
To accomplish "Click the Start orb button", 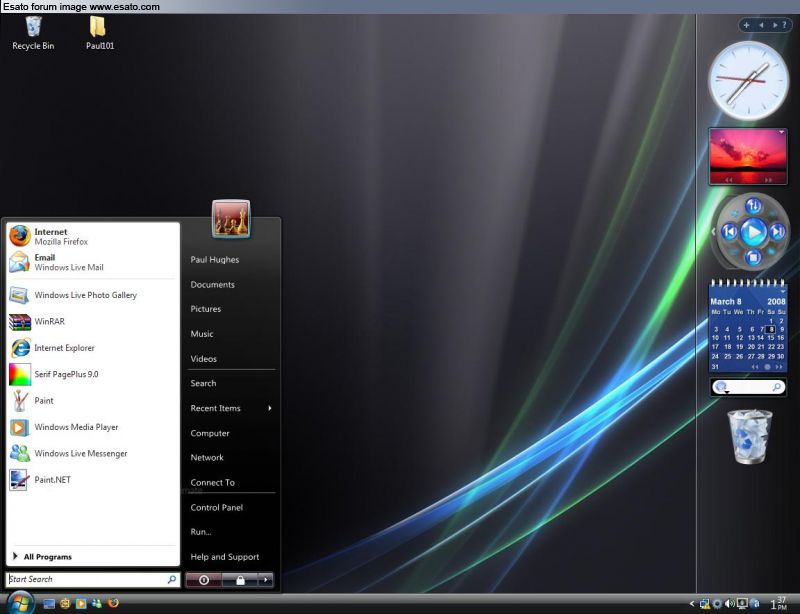I will point(20,603).
